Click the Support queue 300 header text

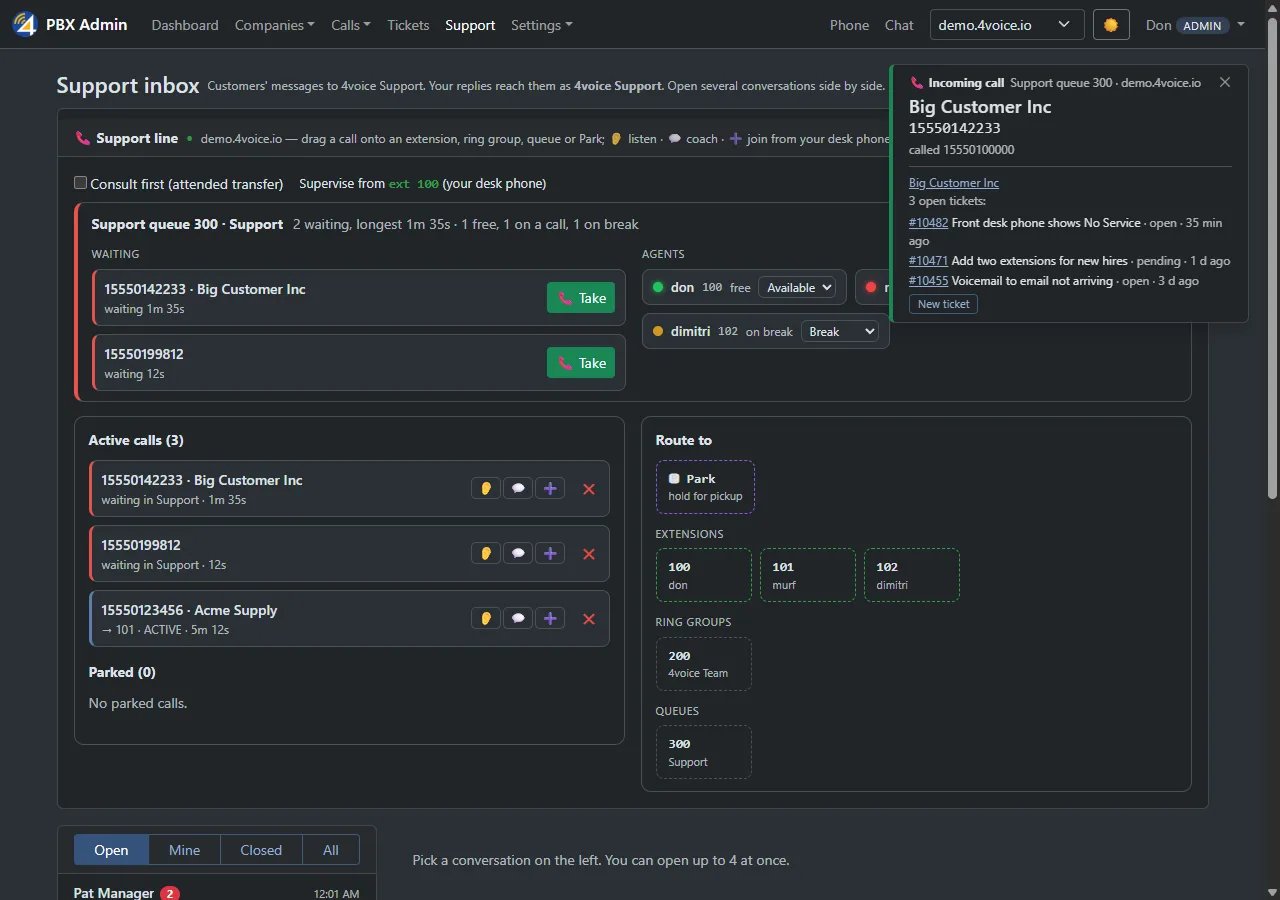pos(187,224)
